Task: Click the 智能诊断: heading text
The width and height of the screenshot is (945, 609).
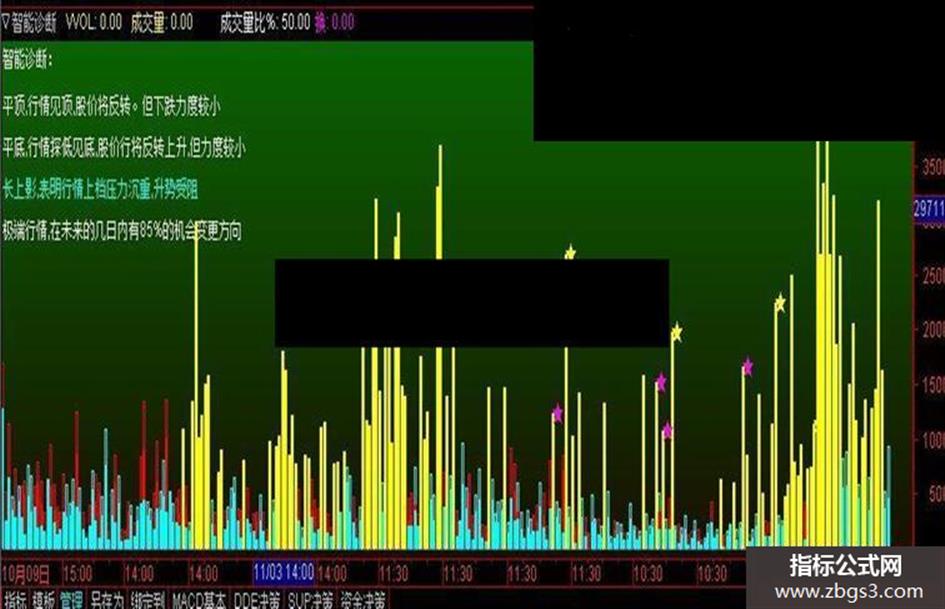Action: click(x=28, y=60)
